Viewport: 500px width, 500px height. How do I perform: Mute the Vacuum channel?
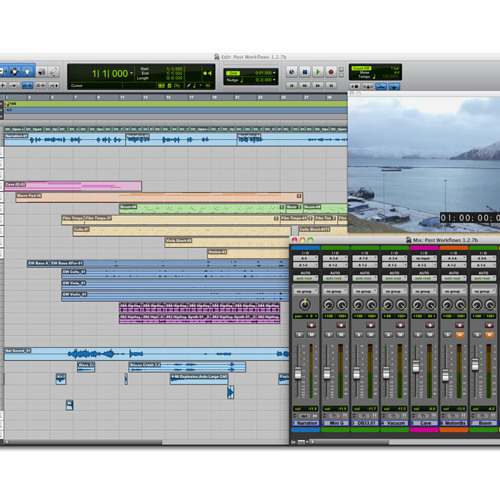pyautogui.click(x=400, y=334)
